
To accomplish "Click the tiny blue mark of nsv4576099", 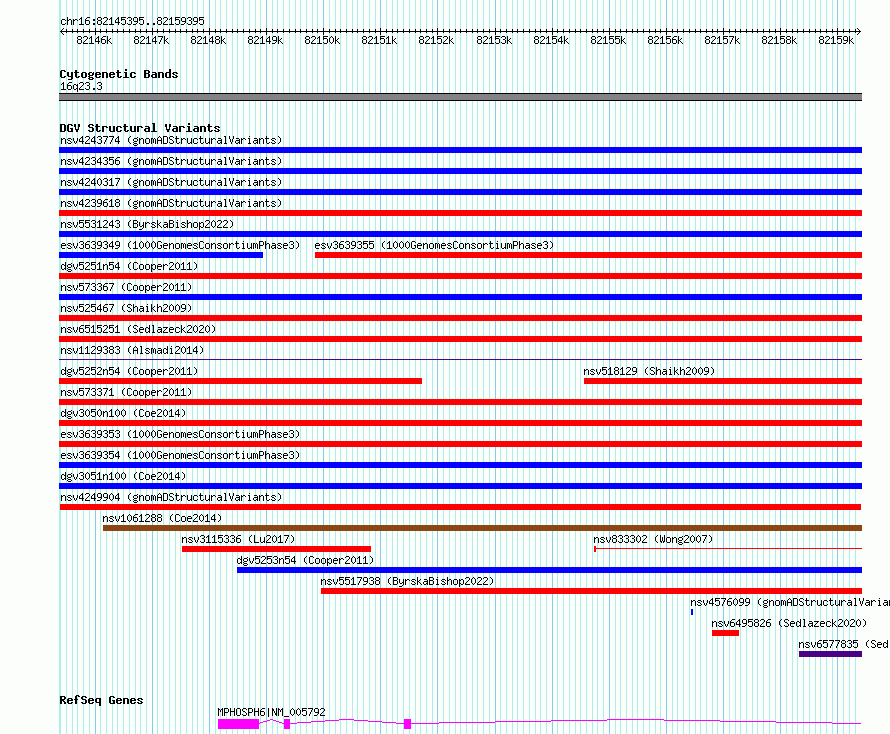I will [x=692, y=613].
